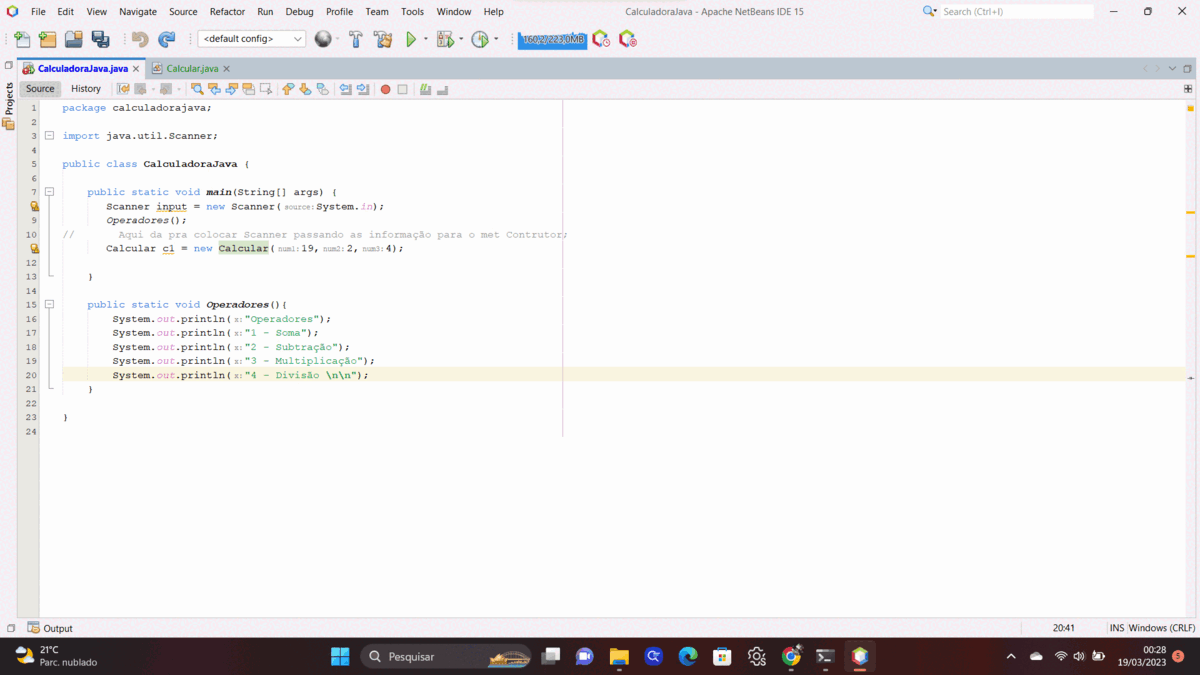Click the Profile IDE icon
The image size is (1200, 675).
click(x=601, y=39)
